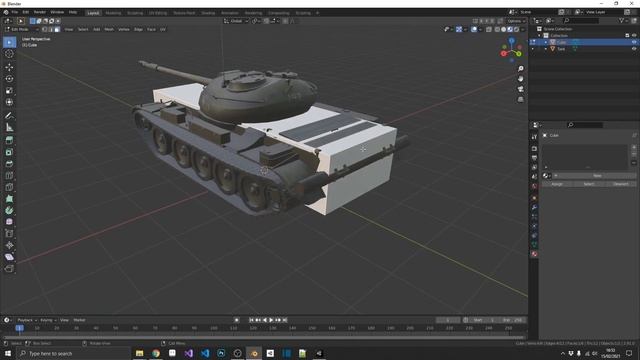Toggle X-ray display in viewport header
Viewport: 640px width, 360px height.
489,29
